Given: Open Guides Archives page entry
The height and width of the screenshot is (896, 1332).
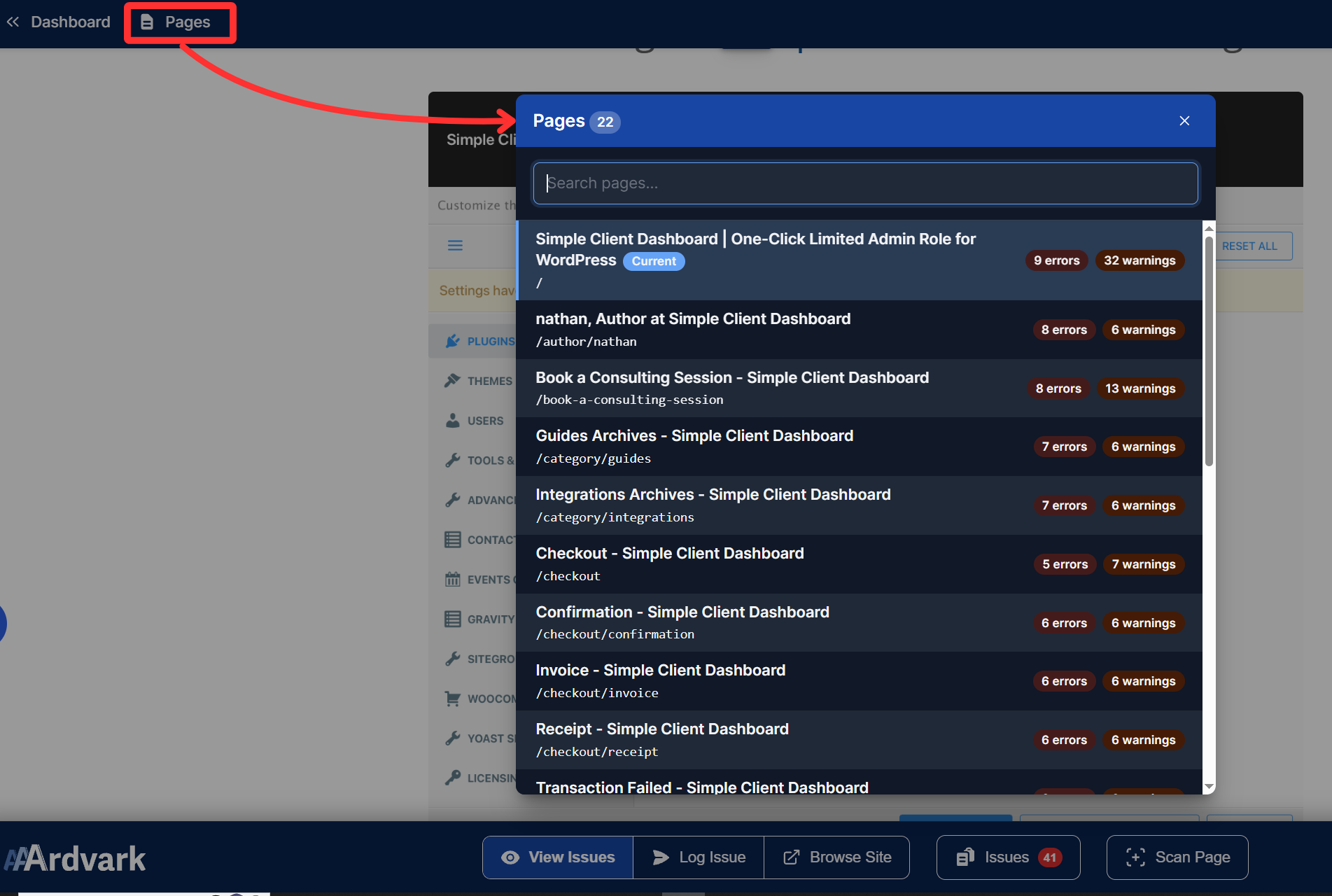Looking at the screenshot, I should click(x=859, y=447).
